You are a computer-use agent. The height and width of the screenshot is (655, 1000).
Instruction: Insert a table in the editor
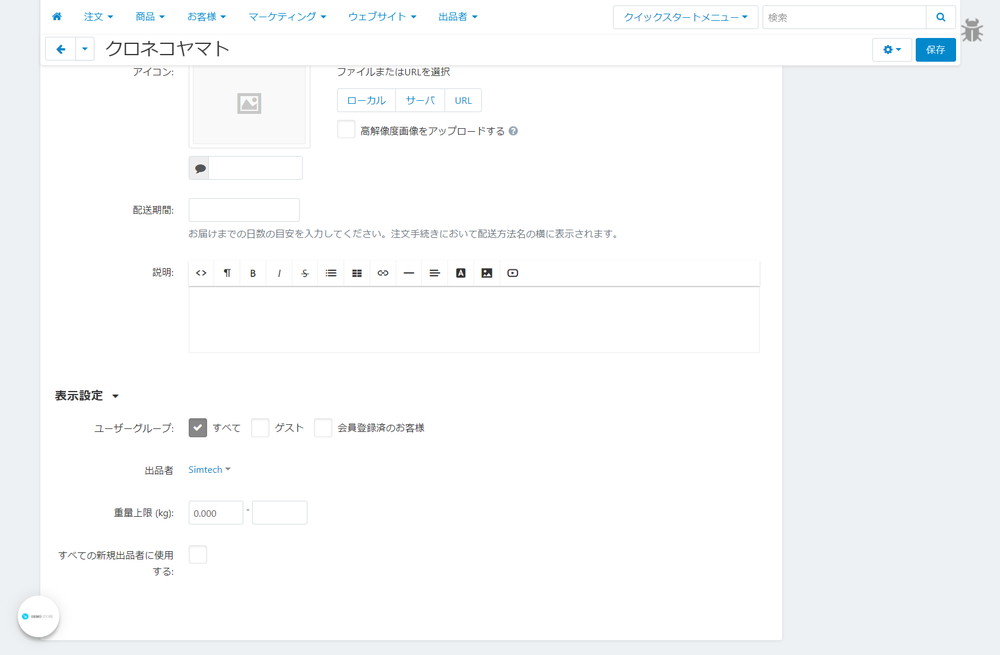357,273
